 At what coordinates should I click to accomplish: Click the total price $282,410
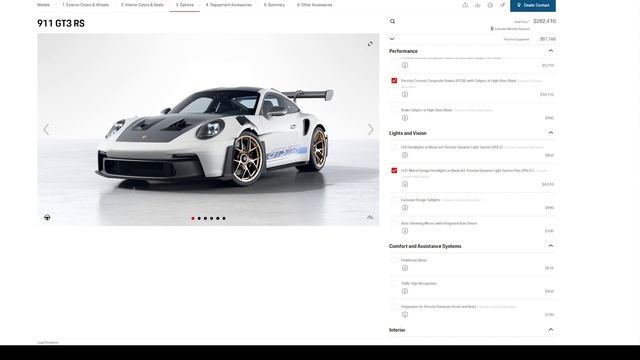(x=544, y=21)
